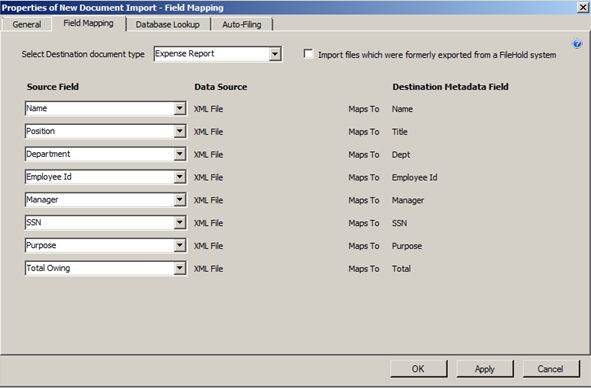Open the Name source field dropdown arrow

[x=180, y=109]
